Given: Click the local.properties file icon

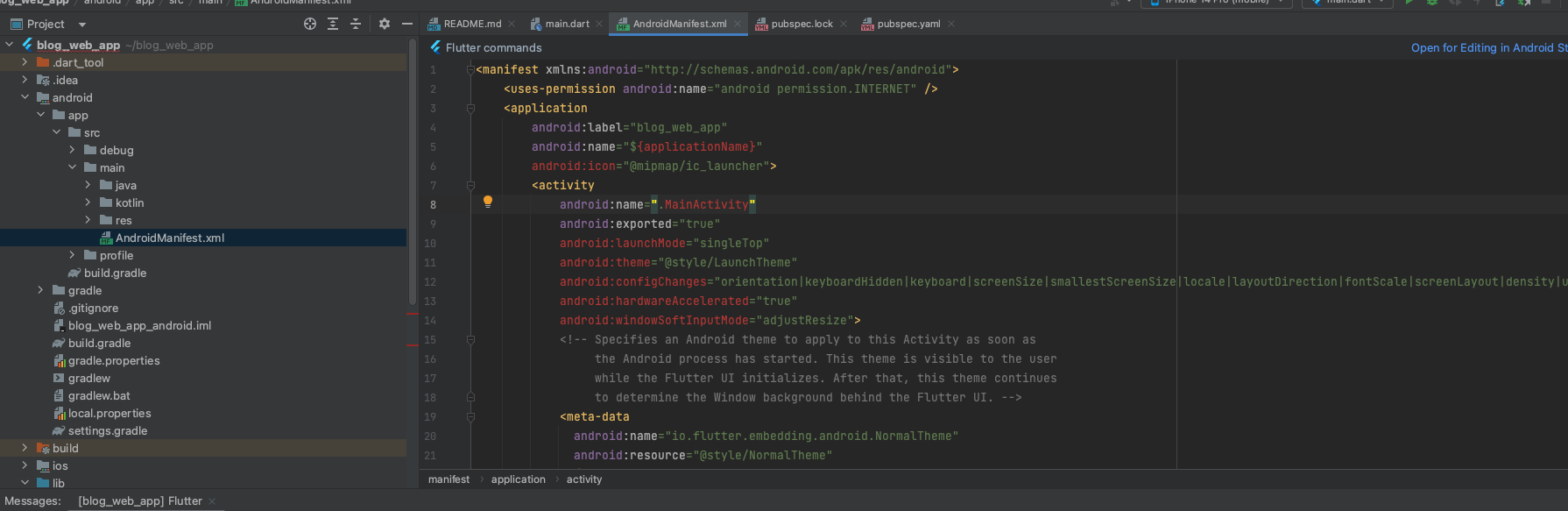Looking at the screenshot, I should pos(60,413).
